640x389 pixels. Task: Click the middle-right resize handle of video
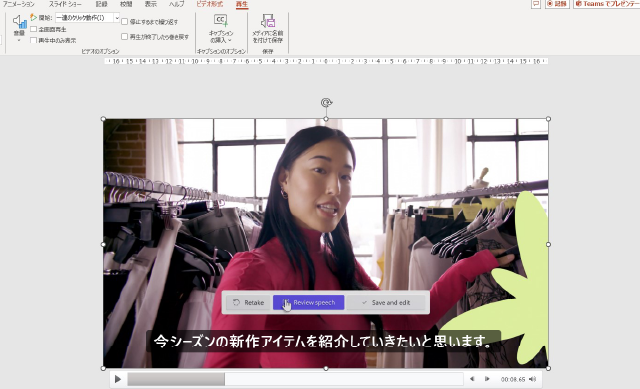tap(548, 244)
